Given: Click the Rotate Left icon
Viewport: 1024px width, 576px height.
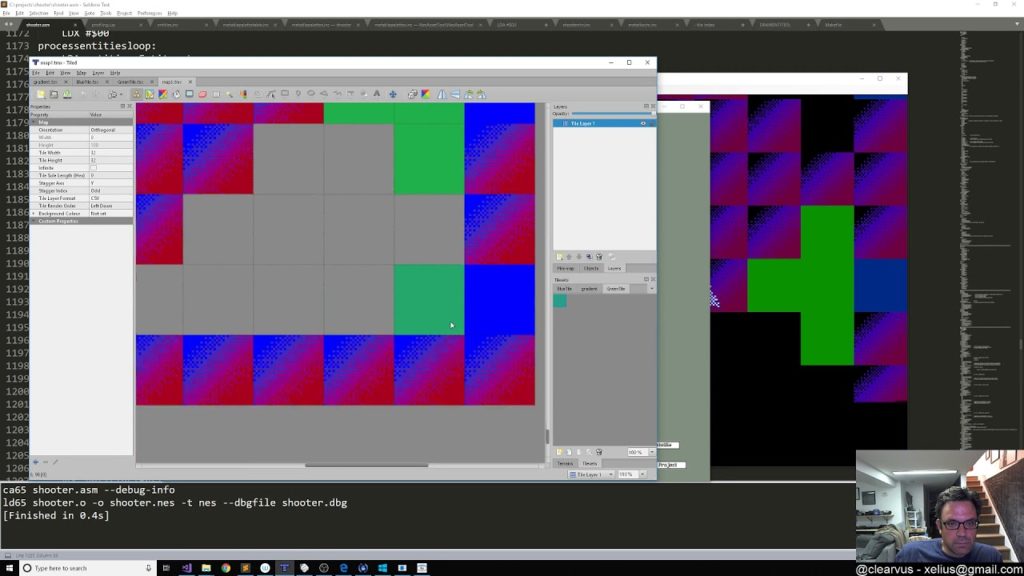Looking at the screenshot, I should tap(468, 94).
